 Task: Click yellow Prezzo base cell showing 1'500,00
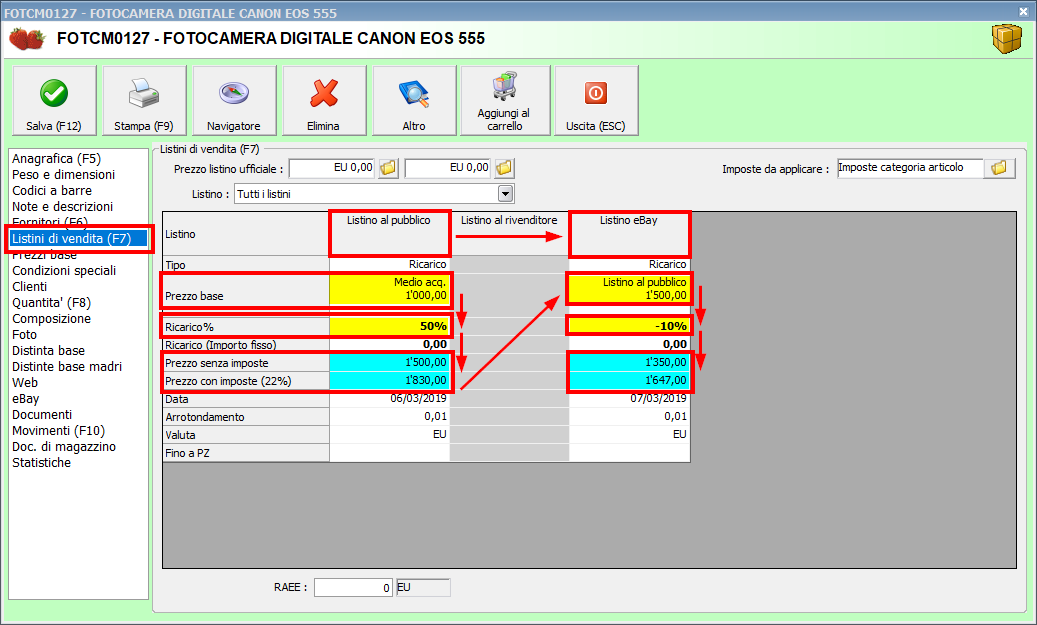(630, 289)
